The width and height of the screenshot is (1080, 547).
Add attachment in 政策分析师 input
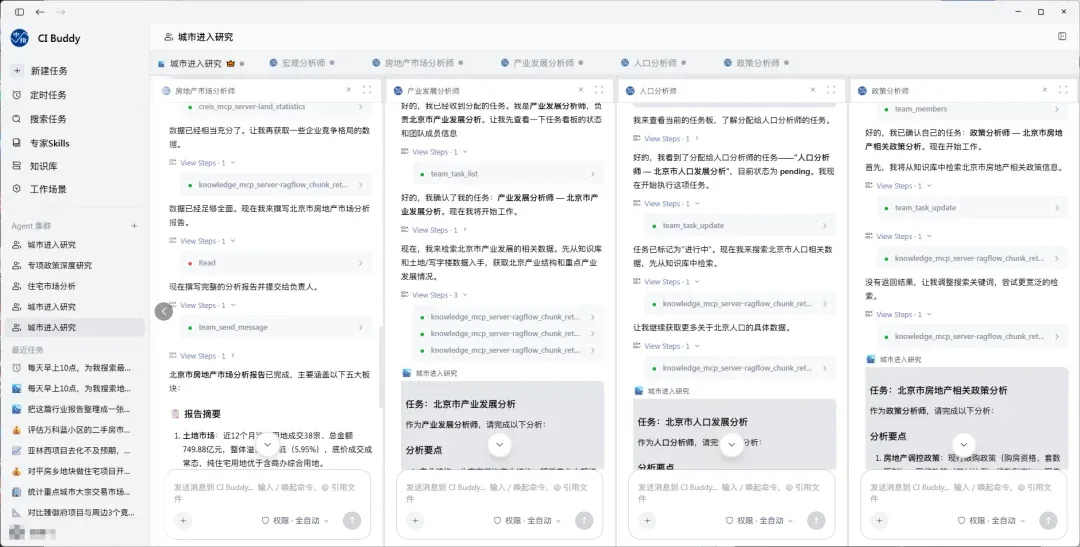point(880,521)
